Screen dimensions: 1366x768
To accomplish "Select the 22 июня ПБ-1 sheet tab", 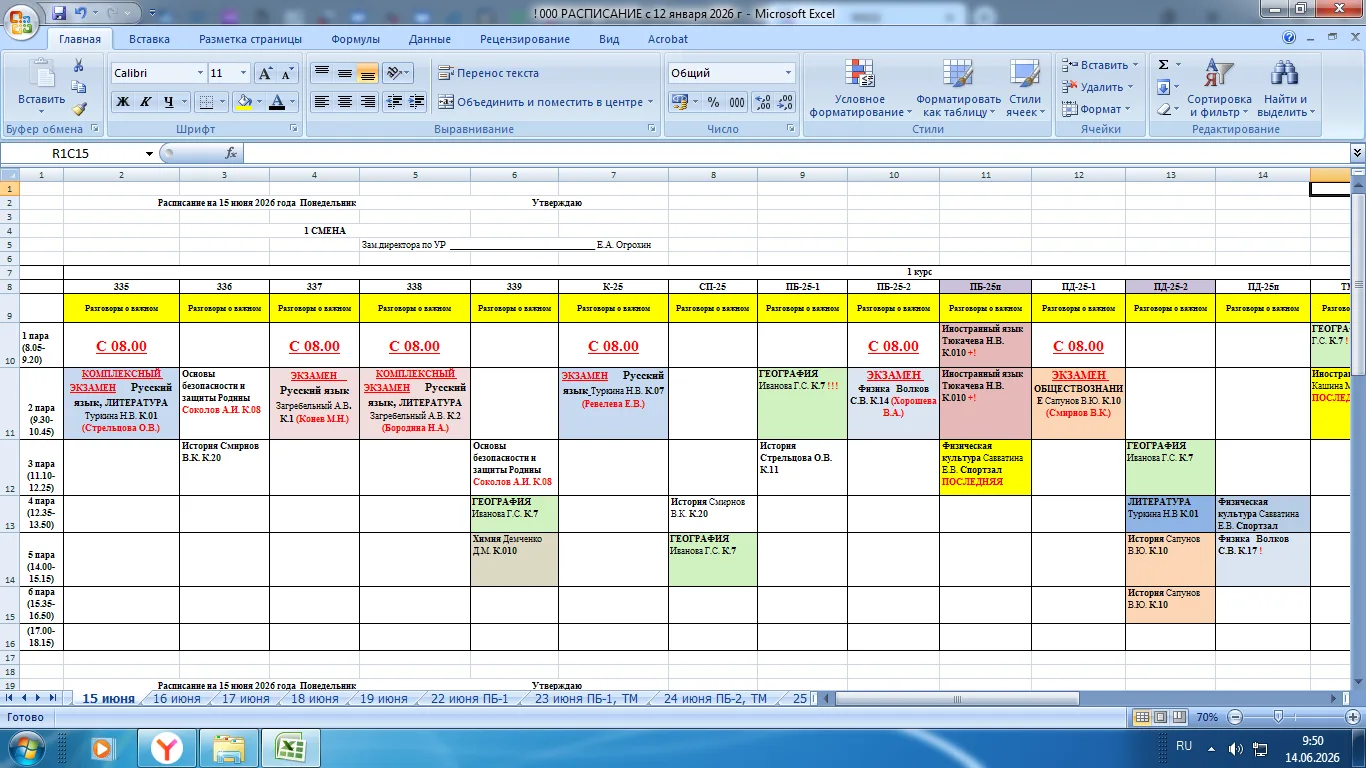I will [x=470, y=699].
